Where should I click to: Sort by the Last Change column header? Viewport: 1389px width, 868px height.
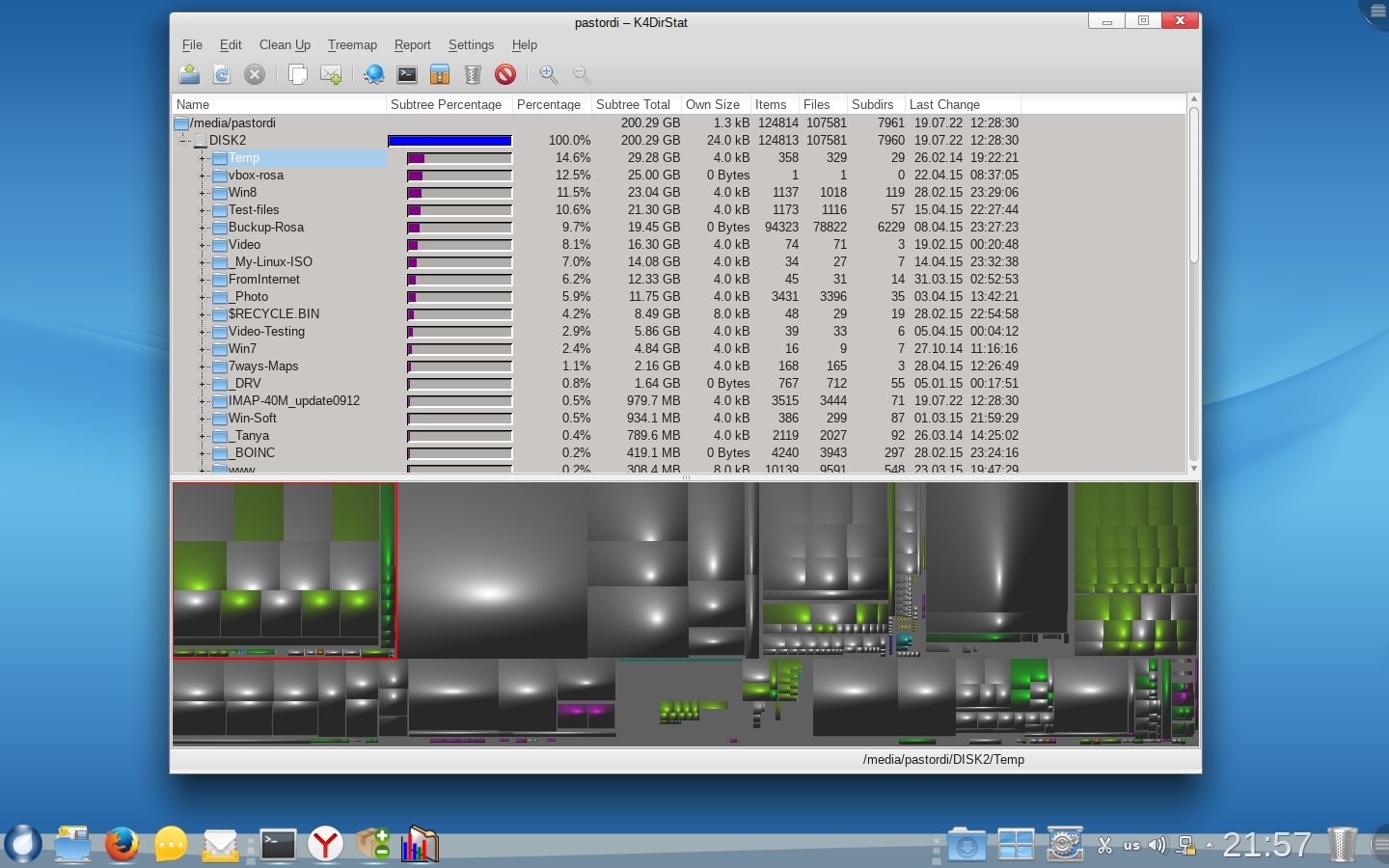click(944, 104)
